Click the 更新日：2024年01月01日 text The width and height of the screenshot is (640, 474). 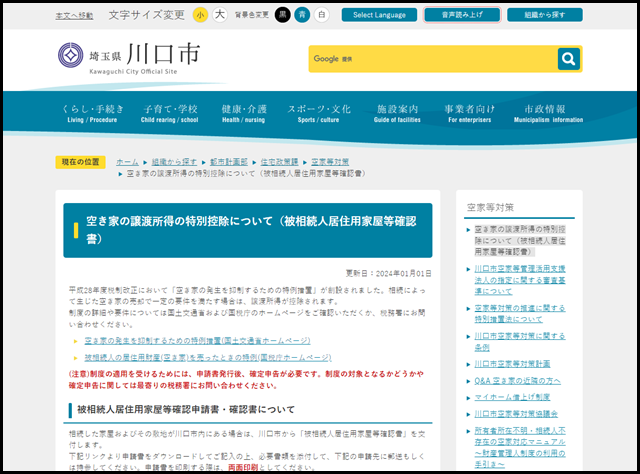click(x=389, y=274)
